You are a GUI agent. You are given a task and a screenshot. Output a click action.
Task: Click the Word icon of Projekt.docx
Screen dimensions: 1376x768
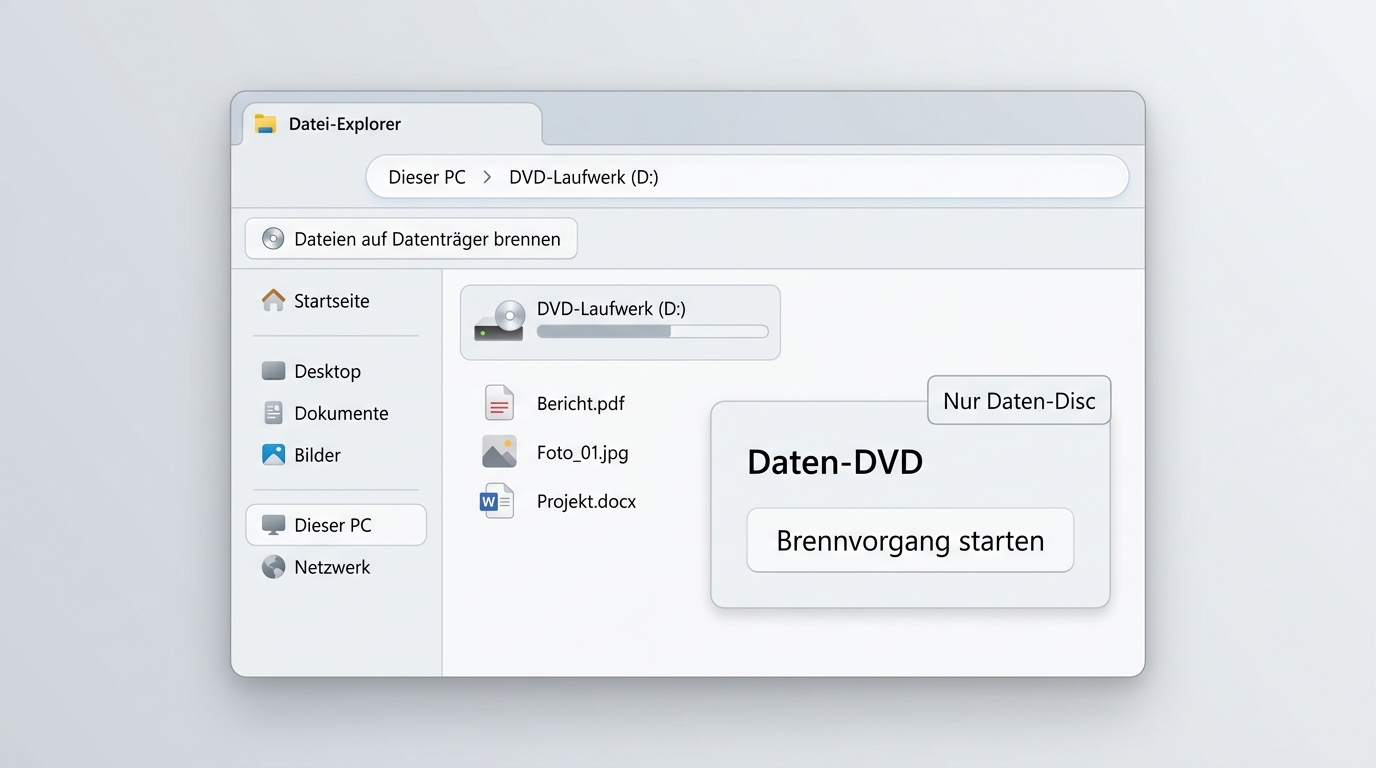(x=497, y=501)
